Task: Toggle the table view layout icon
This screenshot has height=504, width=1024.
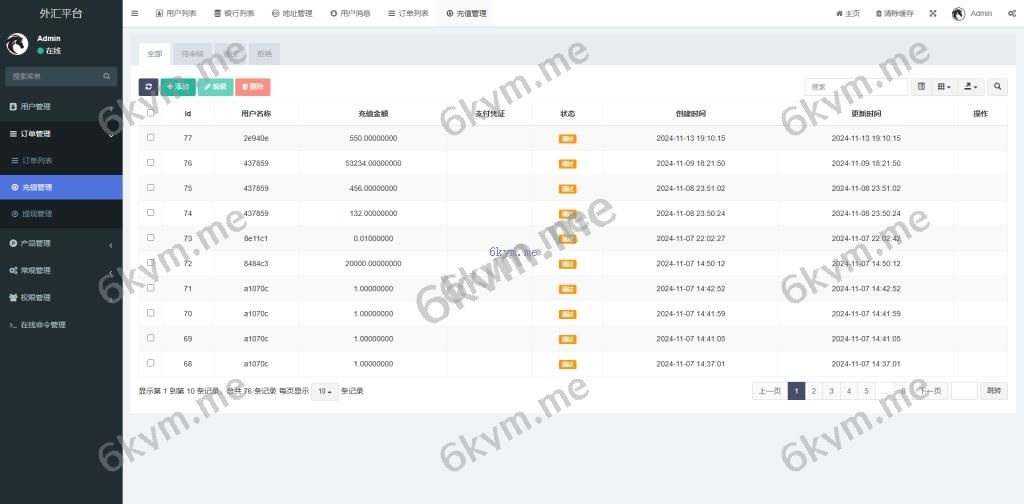Action: coord(921,87)
